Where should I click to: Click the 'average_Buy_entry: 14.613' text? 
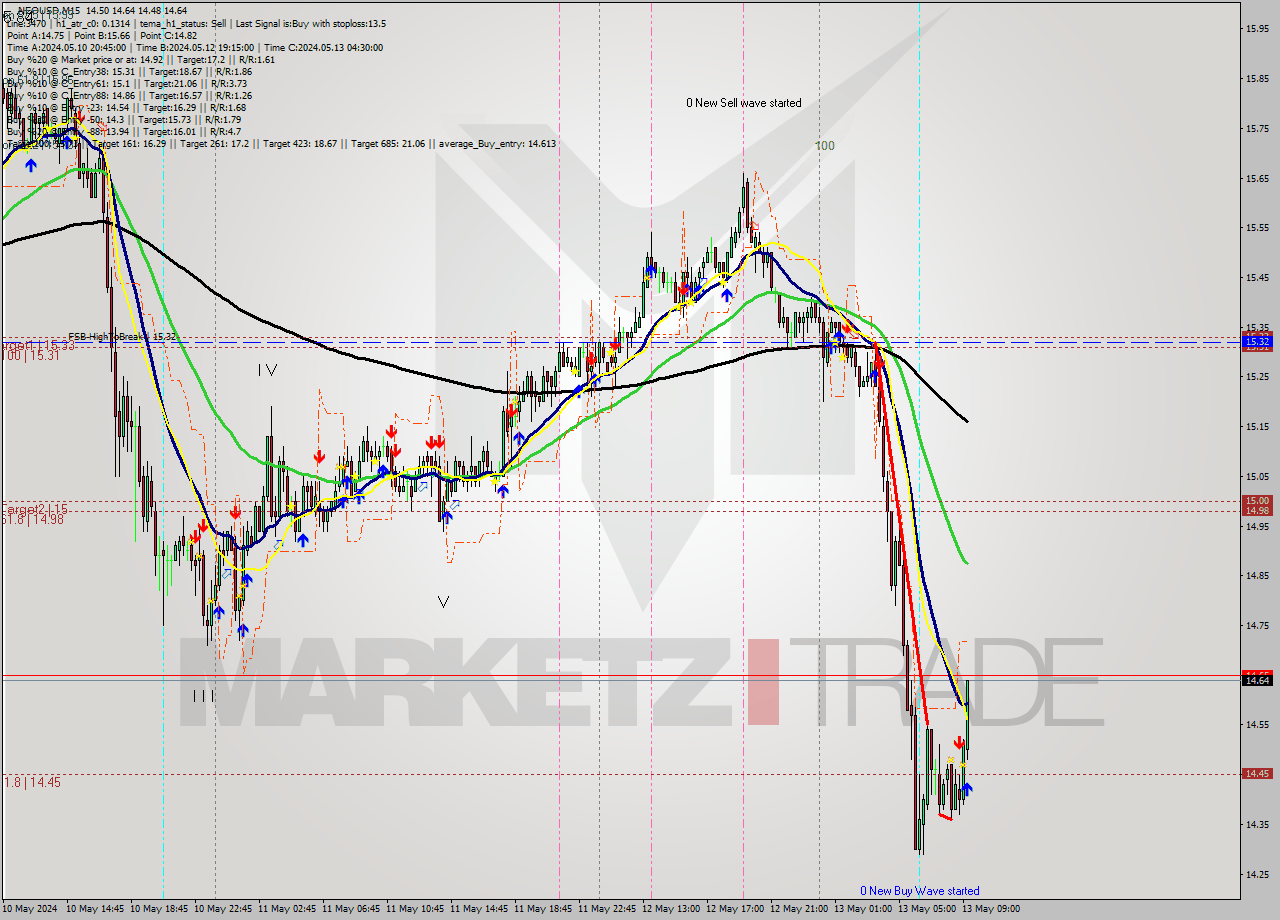tap(498, 144)
